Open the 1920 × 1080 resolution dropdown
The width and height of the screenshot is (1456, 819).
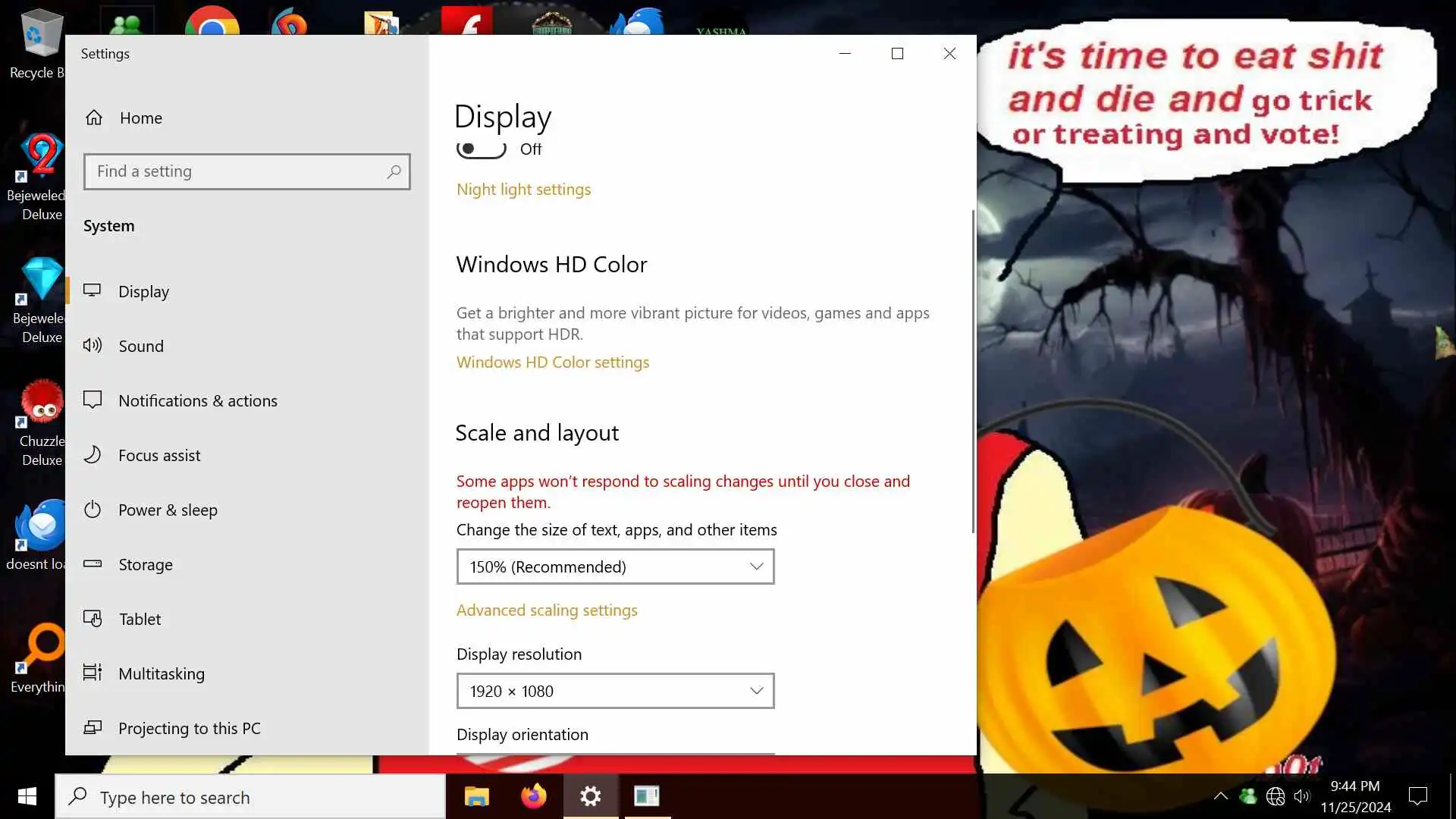(x=615, y=691)
